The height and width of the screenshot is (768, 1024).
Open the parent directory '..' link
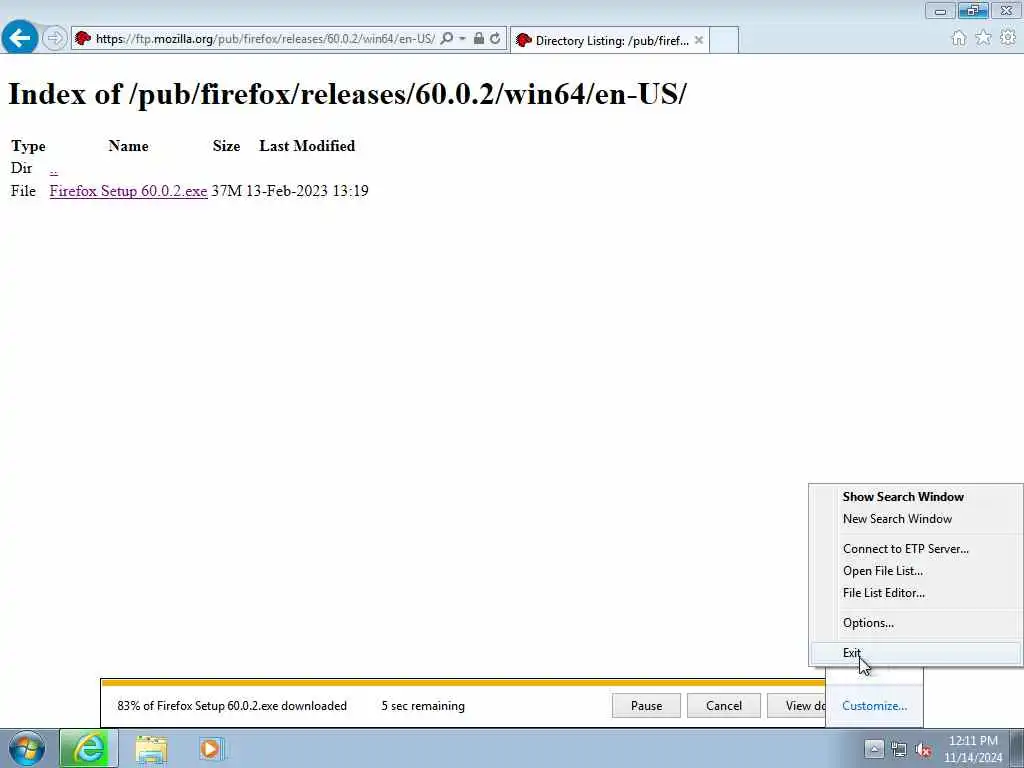point(54,168)
